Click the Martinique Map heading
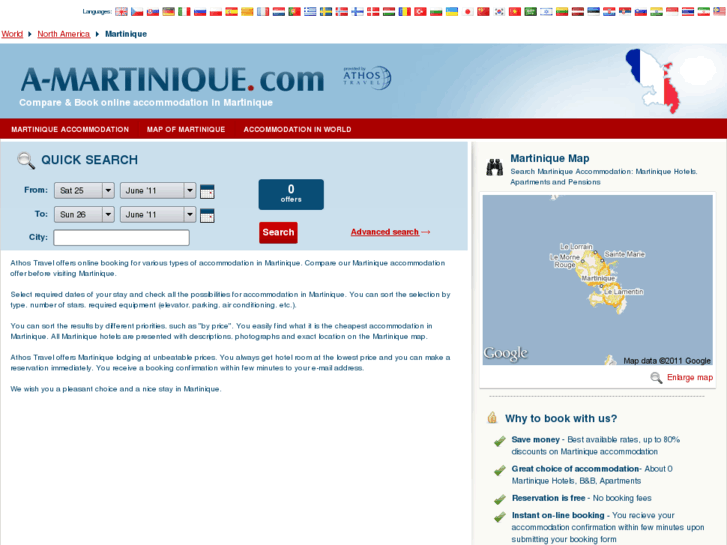 (549, 159)
